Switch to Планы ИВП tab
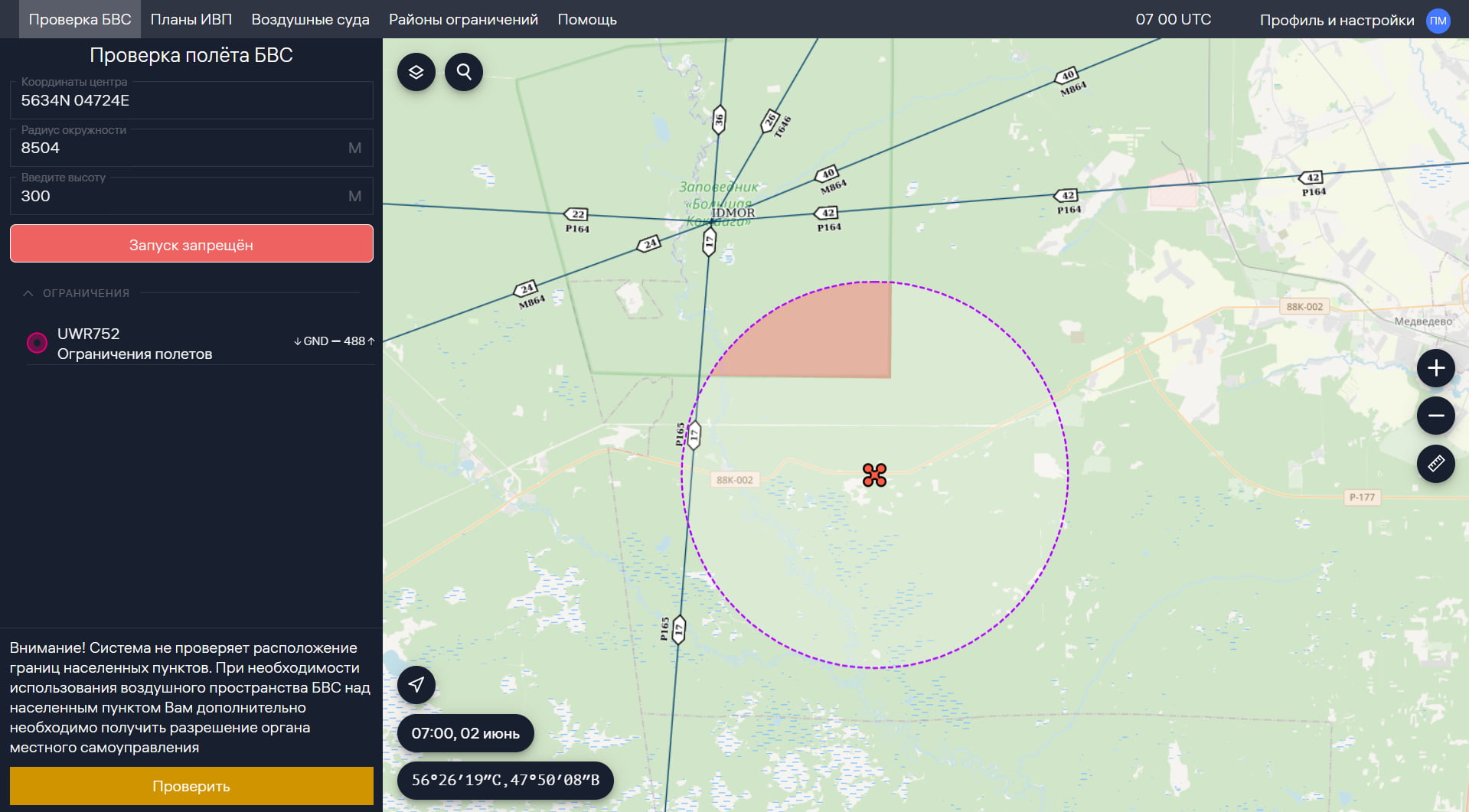 point(191,19)
